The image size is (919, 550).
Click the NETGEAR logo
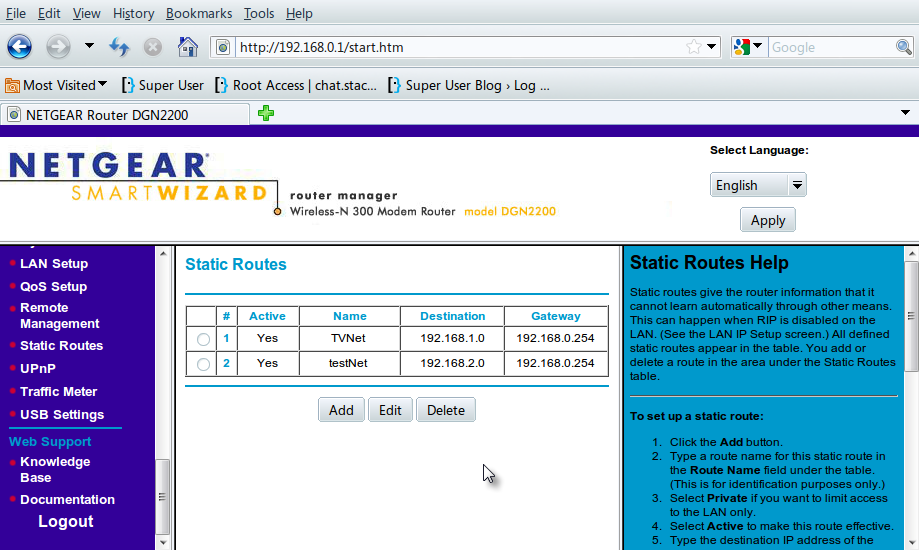(x=109, y=165)
